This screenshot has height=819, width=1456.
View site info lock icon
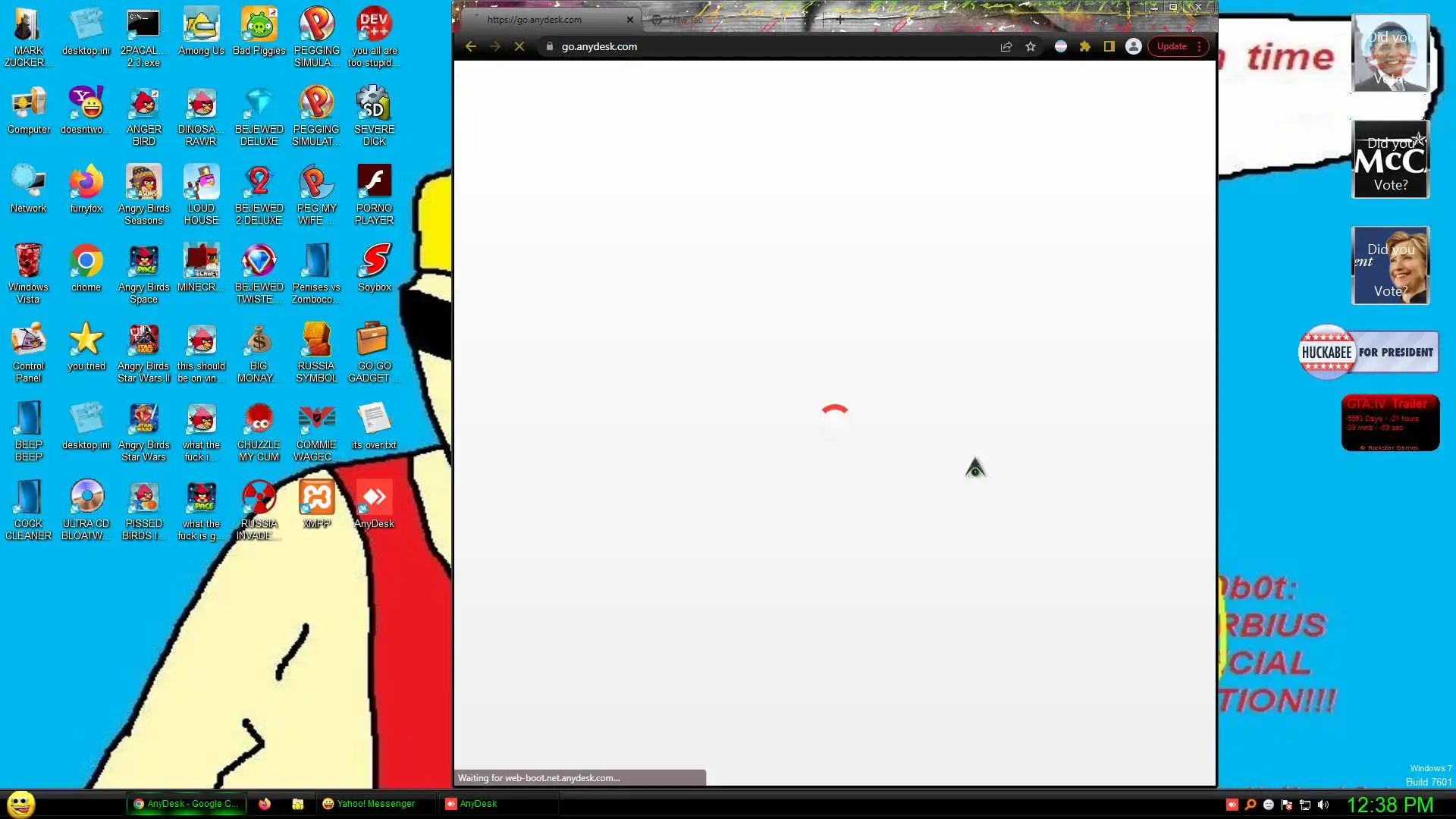550,46
